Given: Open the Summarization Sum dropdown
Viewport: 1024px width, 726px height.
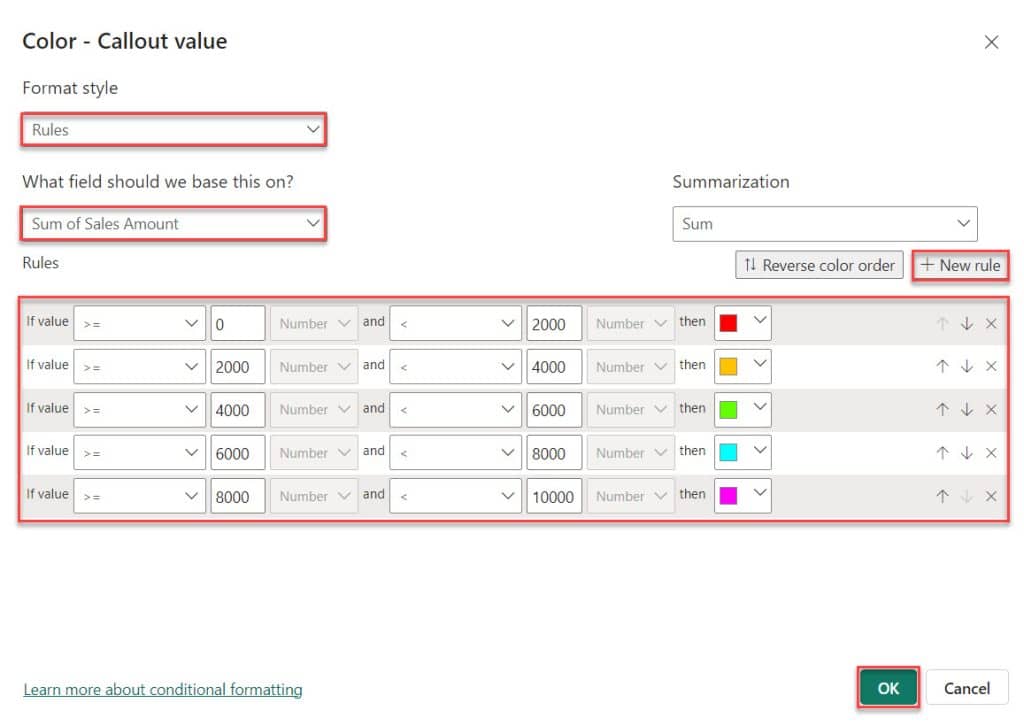Looking at the screenshot, I should pos(825,224).
